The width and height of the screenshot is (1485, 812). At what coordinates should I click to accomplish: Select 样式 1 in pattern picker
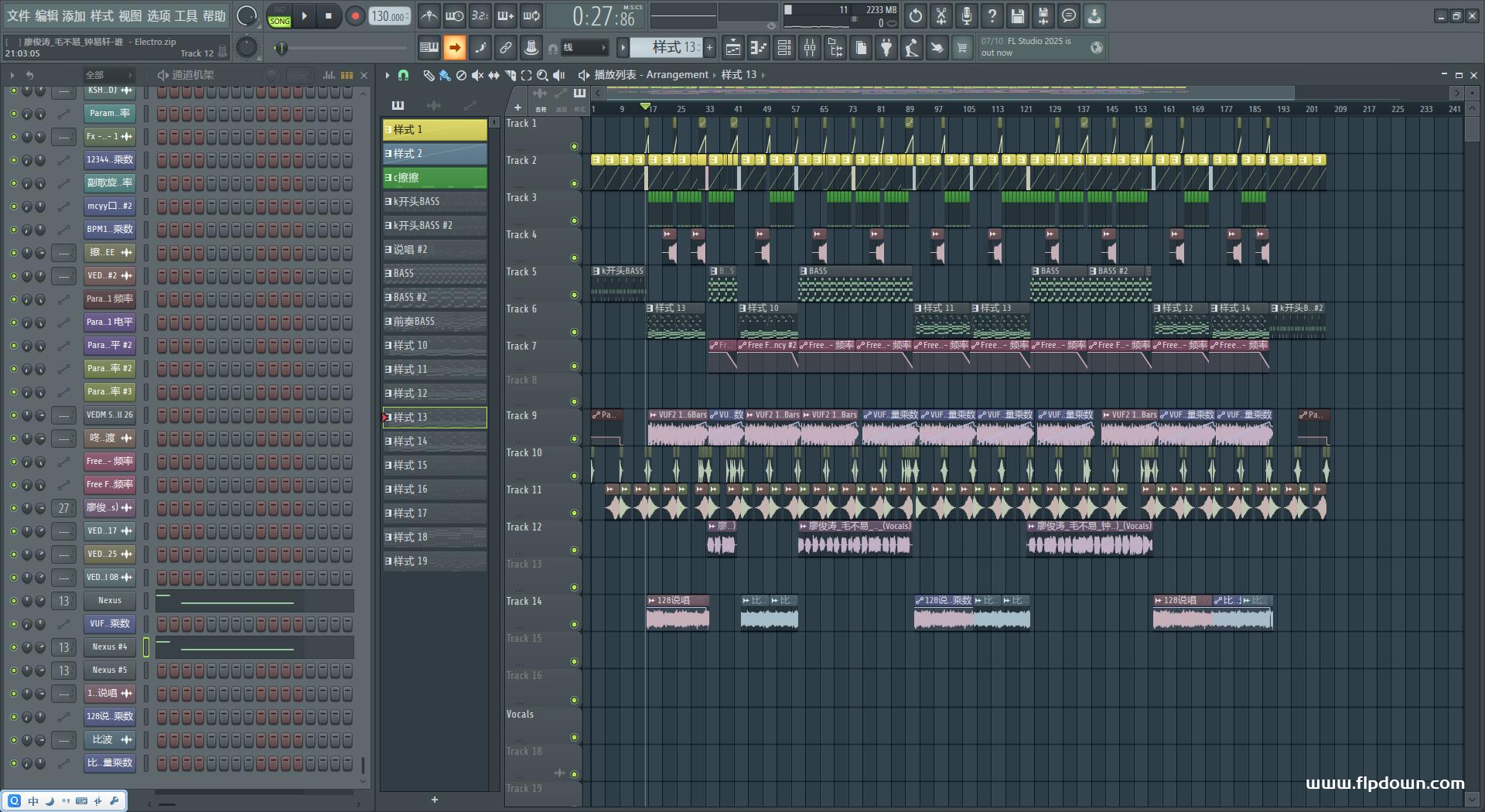(435, 129)
